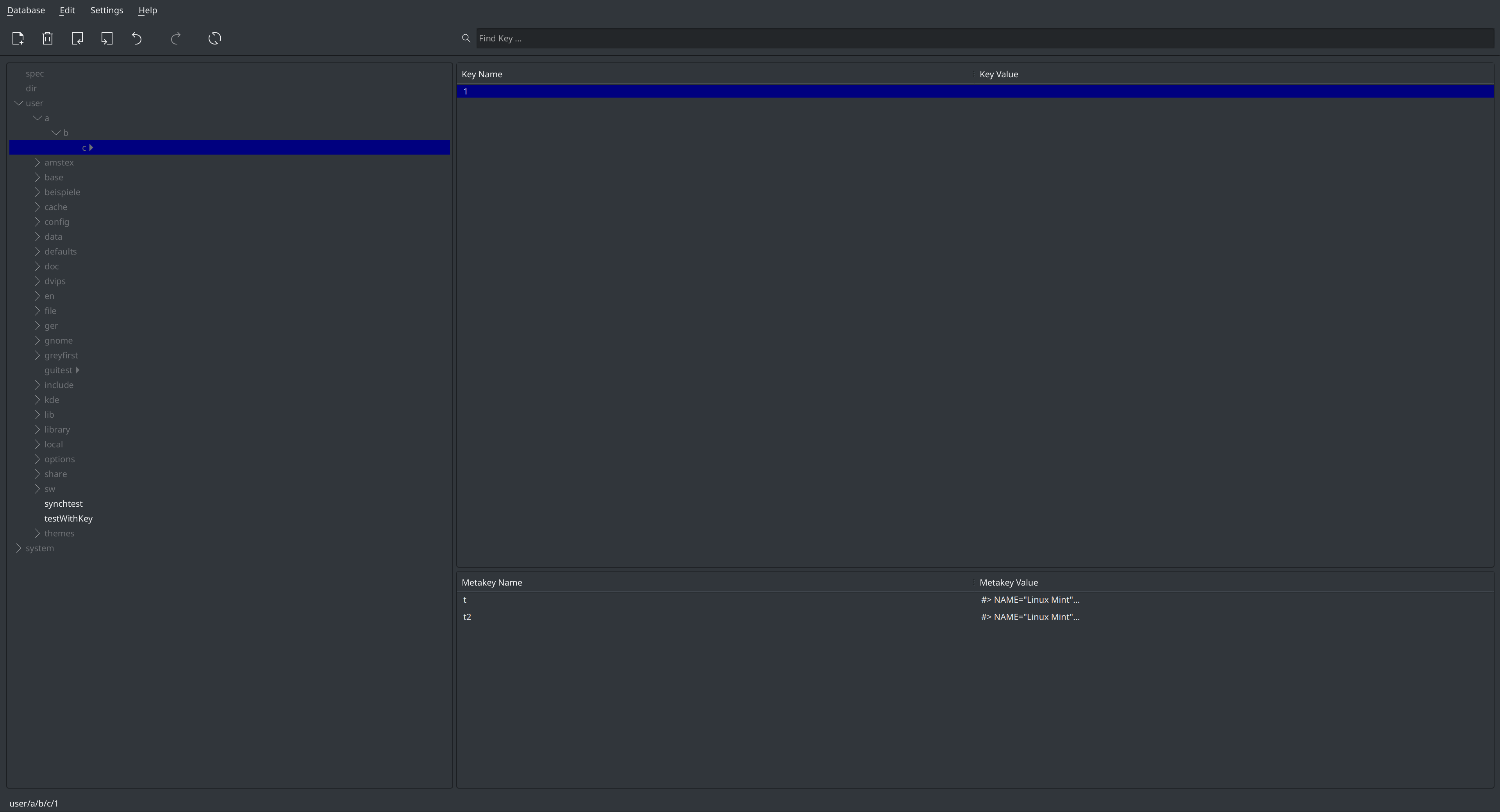Expand the amstex folder

37,162
